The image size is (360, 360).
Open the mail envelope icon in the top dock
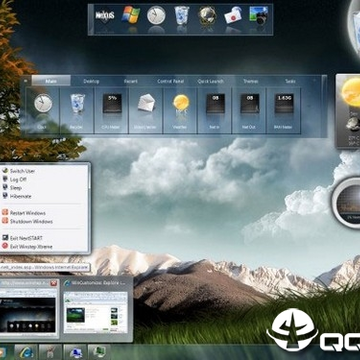pos(233,15)
